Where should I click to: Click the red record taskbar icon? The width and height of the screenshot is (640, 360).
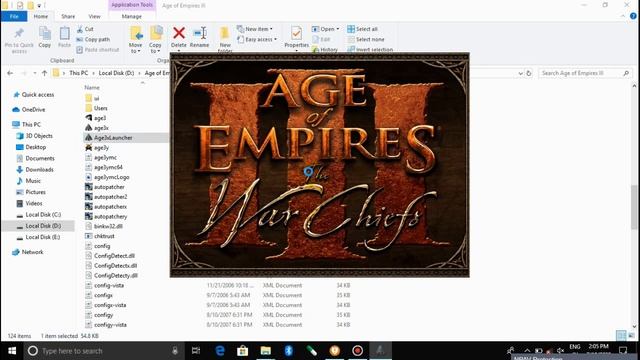pos(358,351)
